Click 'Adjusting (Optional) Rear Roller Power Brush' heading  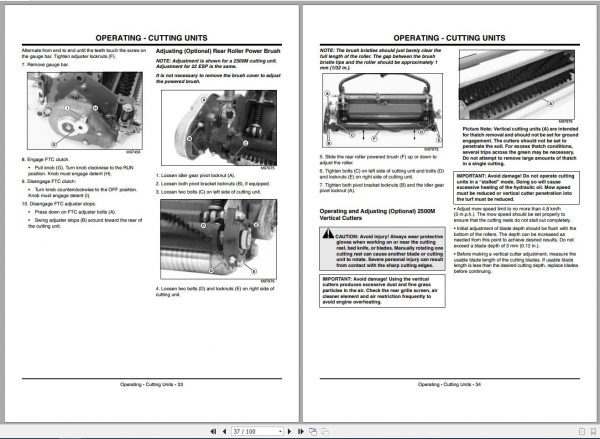click(x=218, y=51)
